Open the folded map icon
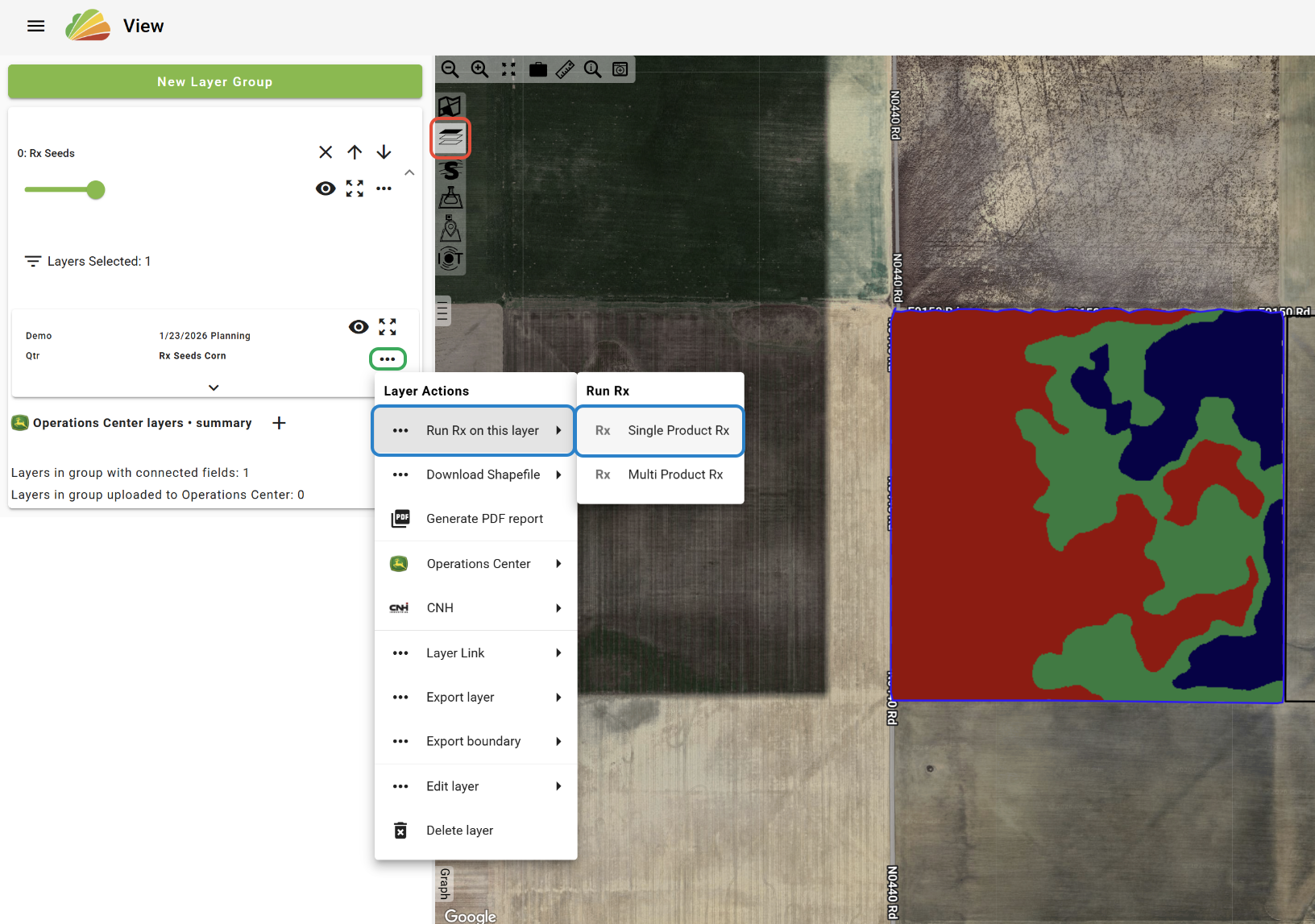 (450, 106)
